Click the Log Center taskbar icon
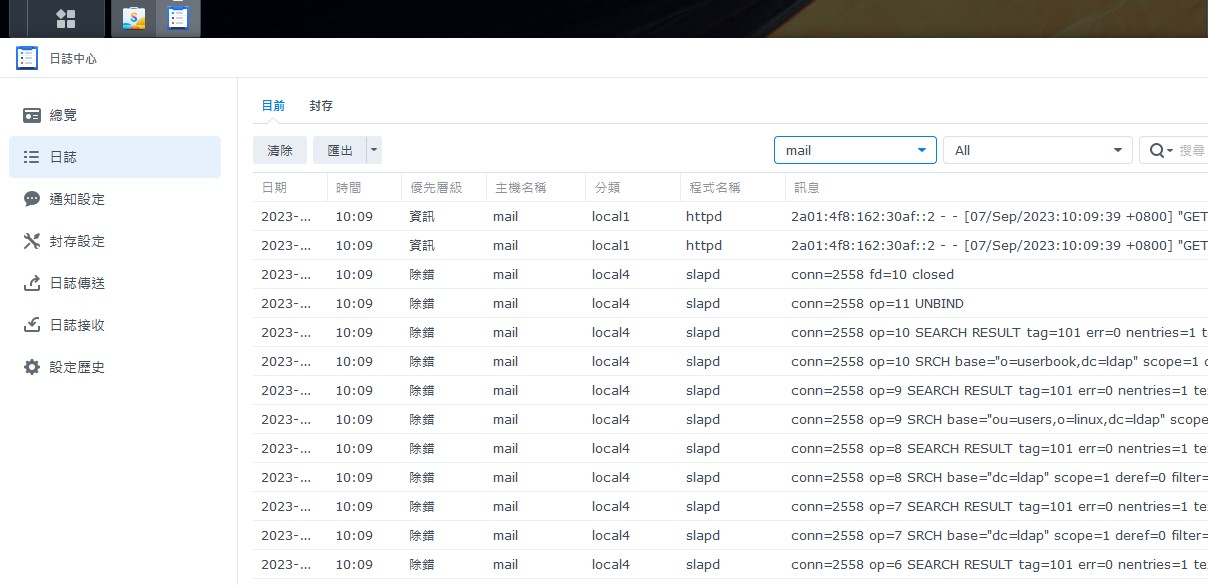1208x585 pixels. [x=178, y=18]
